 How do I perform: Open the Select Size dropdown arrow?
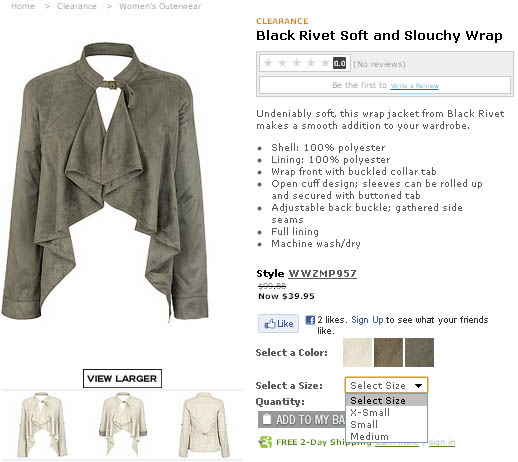click(x=419, y=386)
